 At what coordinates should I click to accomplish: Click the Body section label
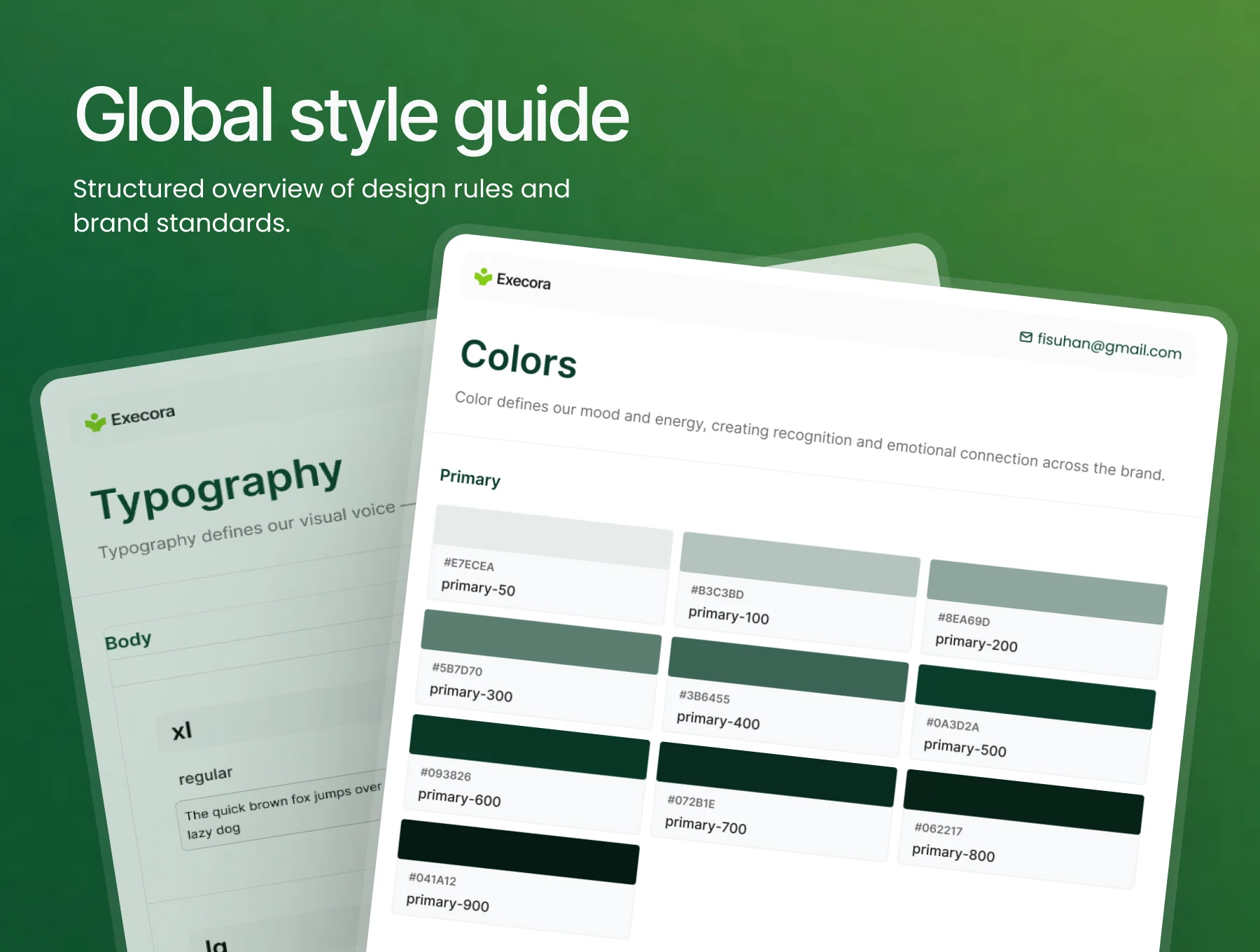[127, 640]
